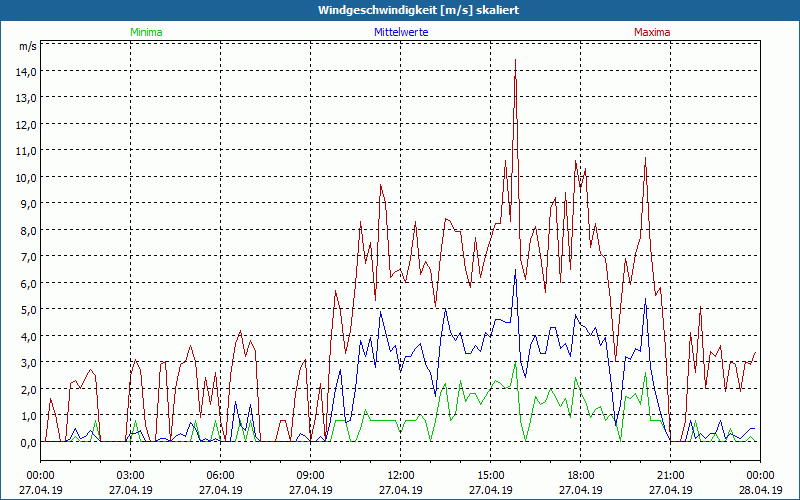This screenshot has width=800, height=500.
Task: Click the 13,0 y-axis value
Action: pyautogui.click(x=27, y=98)
